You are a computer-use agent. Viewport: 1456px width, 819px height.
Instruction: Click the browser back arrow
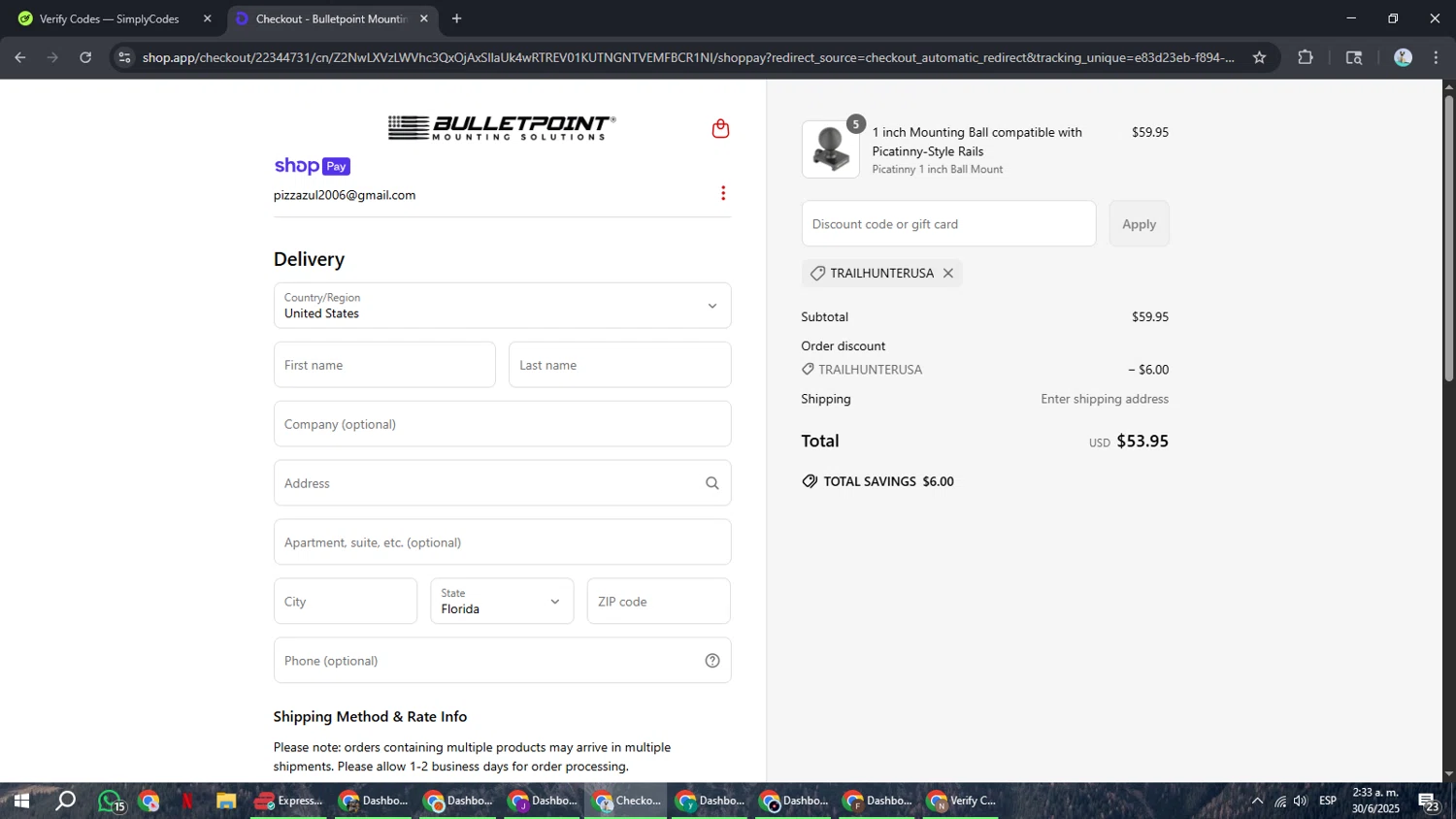pos(20,57)
